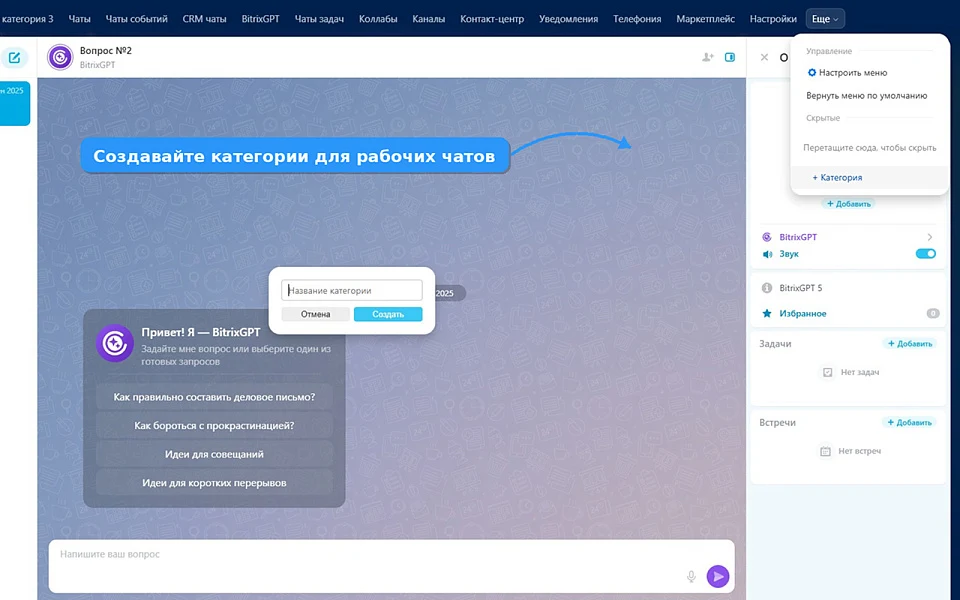The height and width of the screenshot is (600, 960).
Task: Choose 'Идеи для коротких перерывов' prompt
Action: coord(214,483)
